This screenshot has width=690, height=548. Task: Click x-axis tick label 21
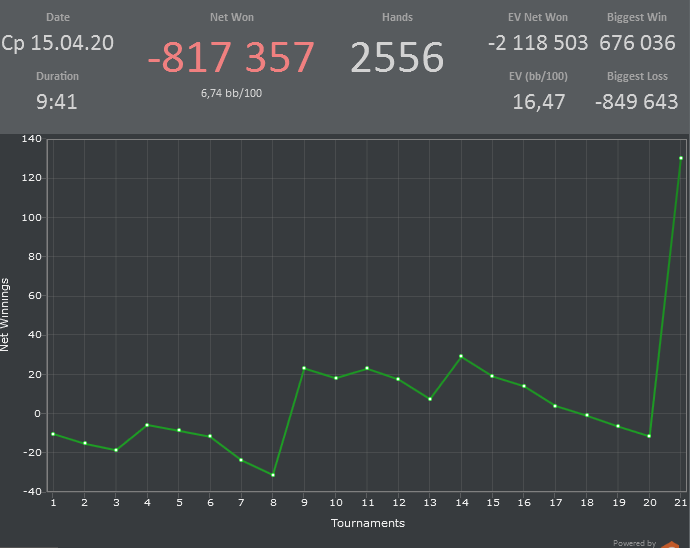coord(681,503)
